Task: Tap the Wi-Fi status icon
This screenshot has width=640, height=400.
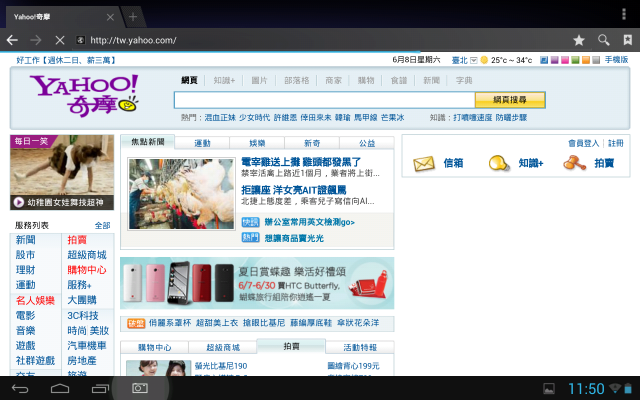Action: (615, 388)
